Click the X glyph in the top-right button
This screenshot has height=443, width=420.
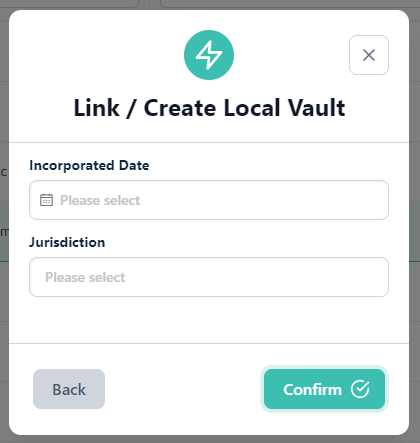(x=369, y=55)
